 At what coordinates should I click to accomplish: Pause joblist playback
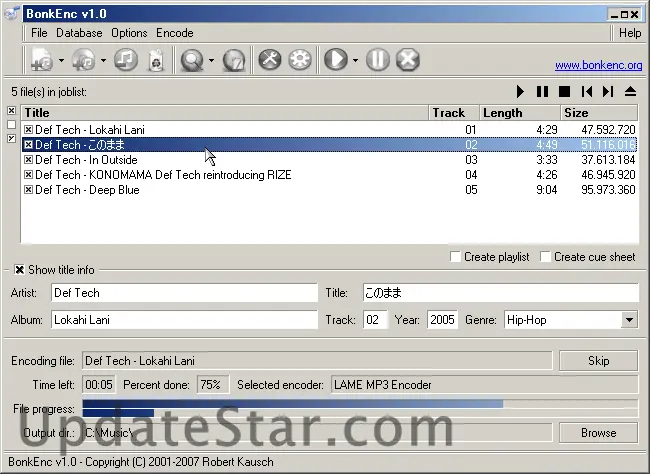pyautogui.click(x=542, y=92)
